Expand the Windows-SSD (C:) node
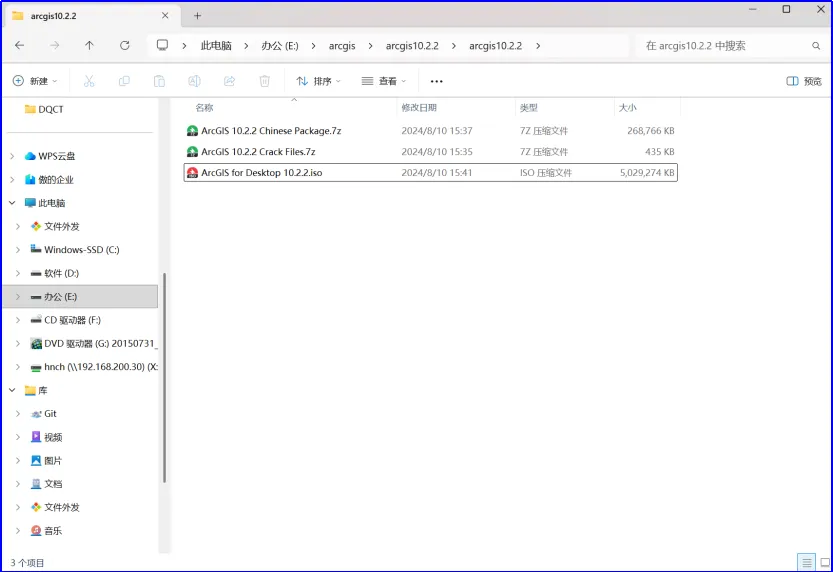Image resolution: width=833 pixels, height=572 pixels. click(x=18, y=250)
